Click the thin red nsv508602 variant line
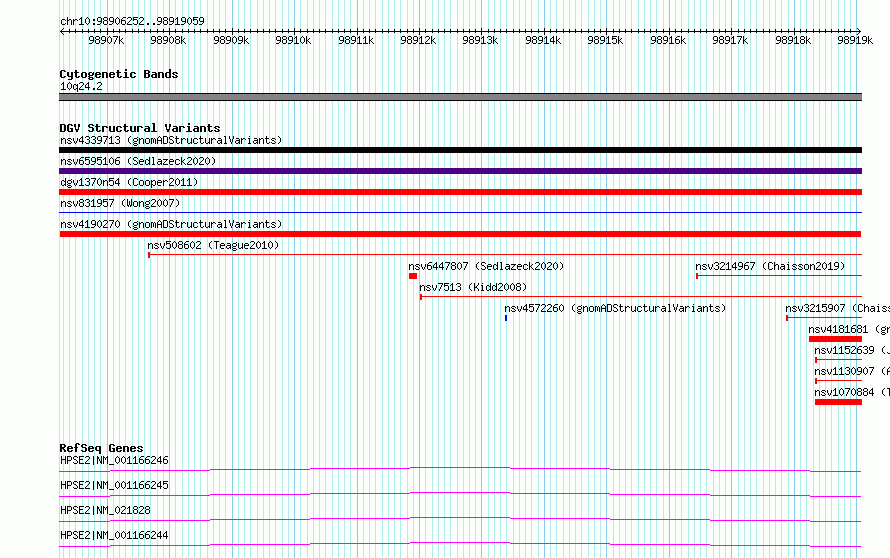The height and width of the screenshot is (558, 890). [x=505, y=255]
